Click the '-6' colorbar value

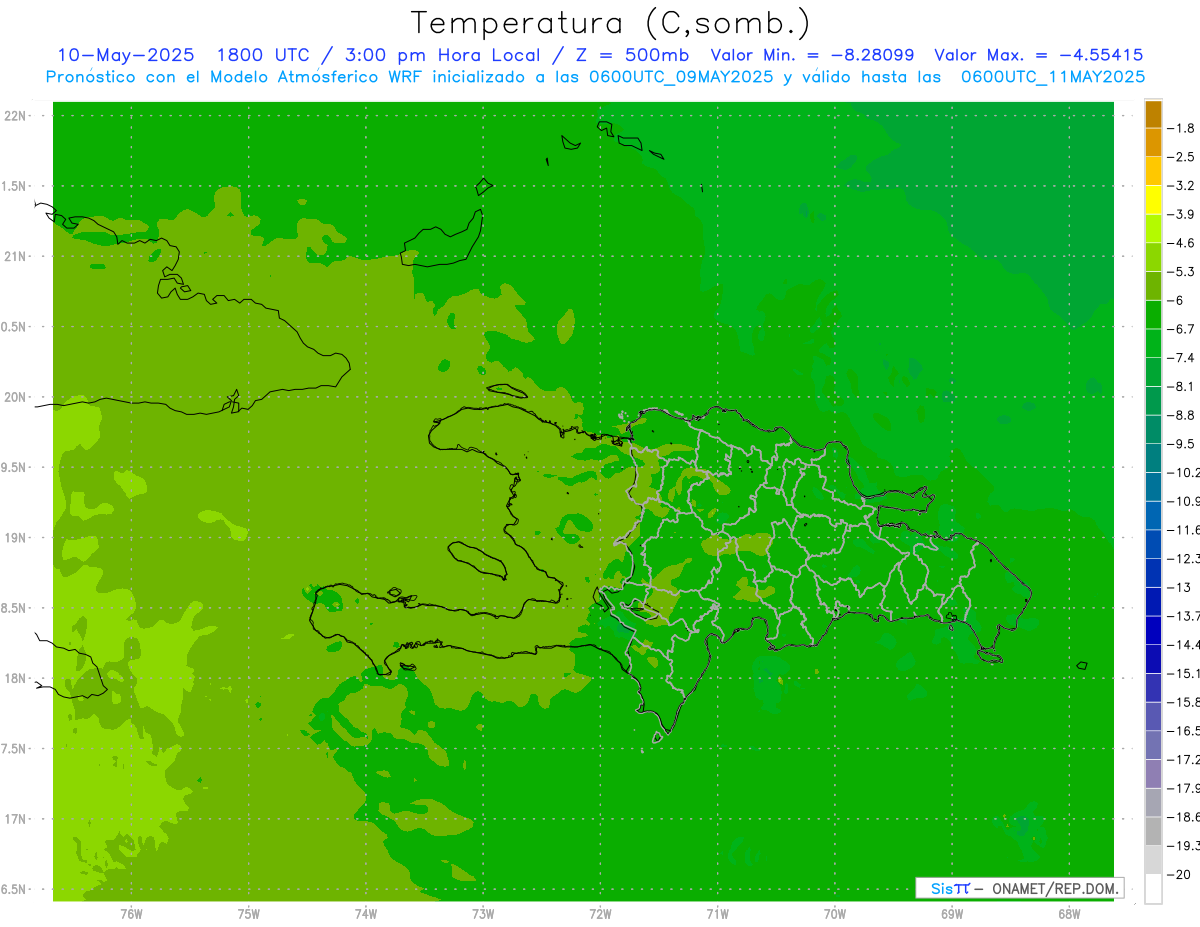tap(1177, 300)
